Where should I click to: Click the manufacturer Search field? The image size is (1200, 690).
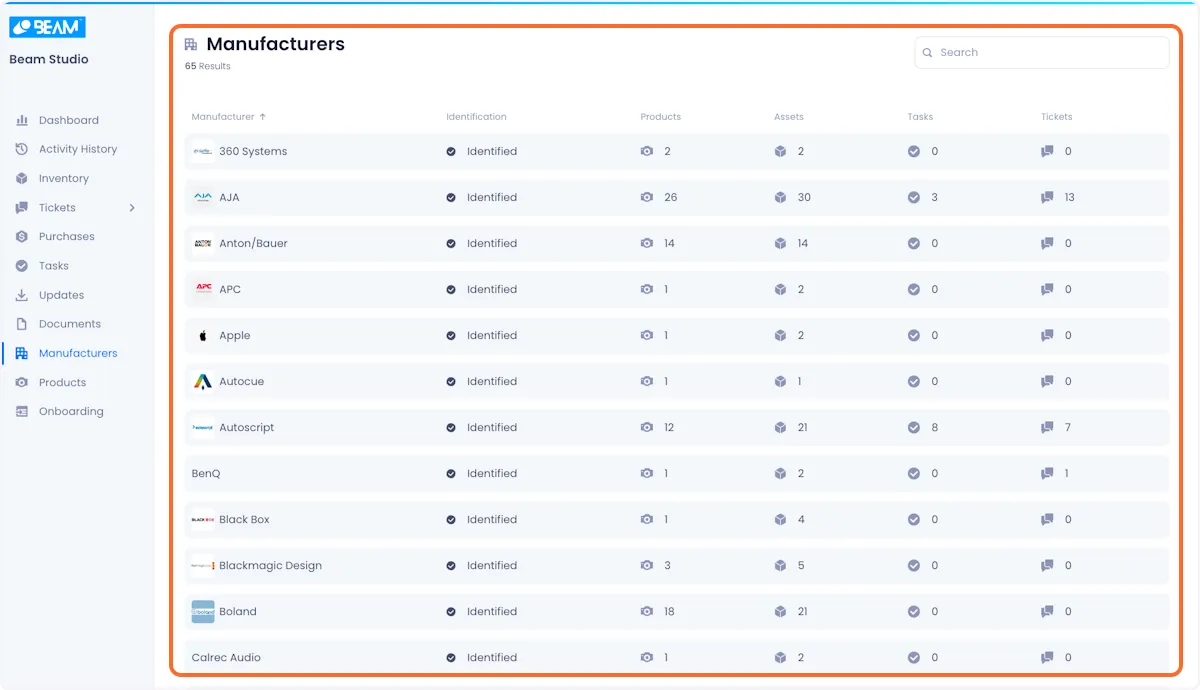tap(1042, 52)
